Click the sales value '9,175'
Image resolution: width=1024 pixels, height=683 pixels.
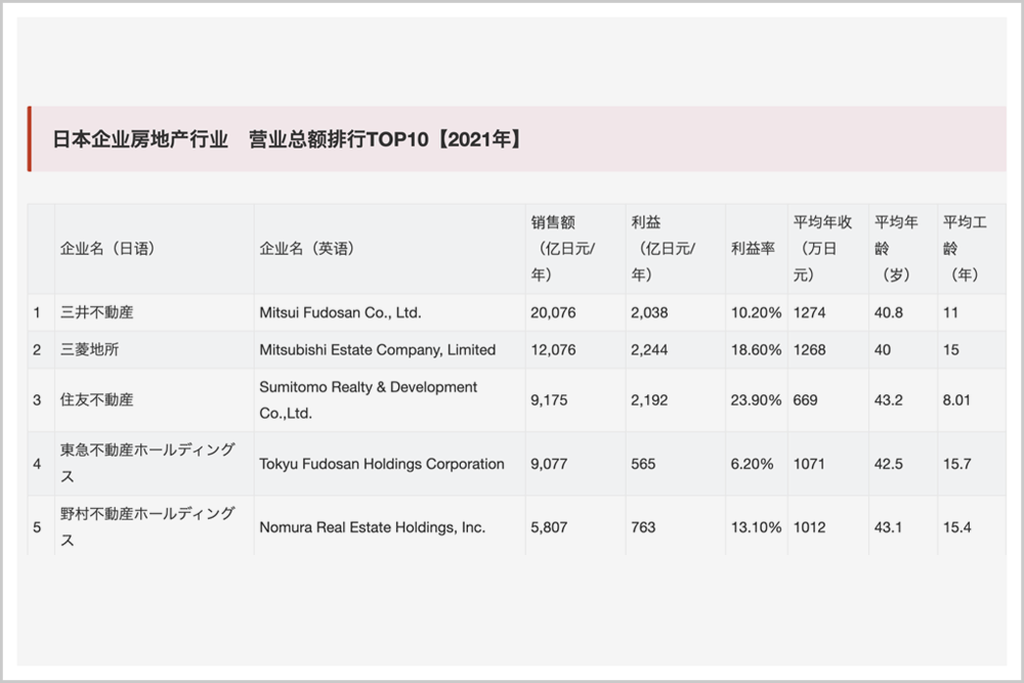click(x=549, y=400)
